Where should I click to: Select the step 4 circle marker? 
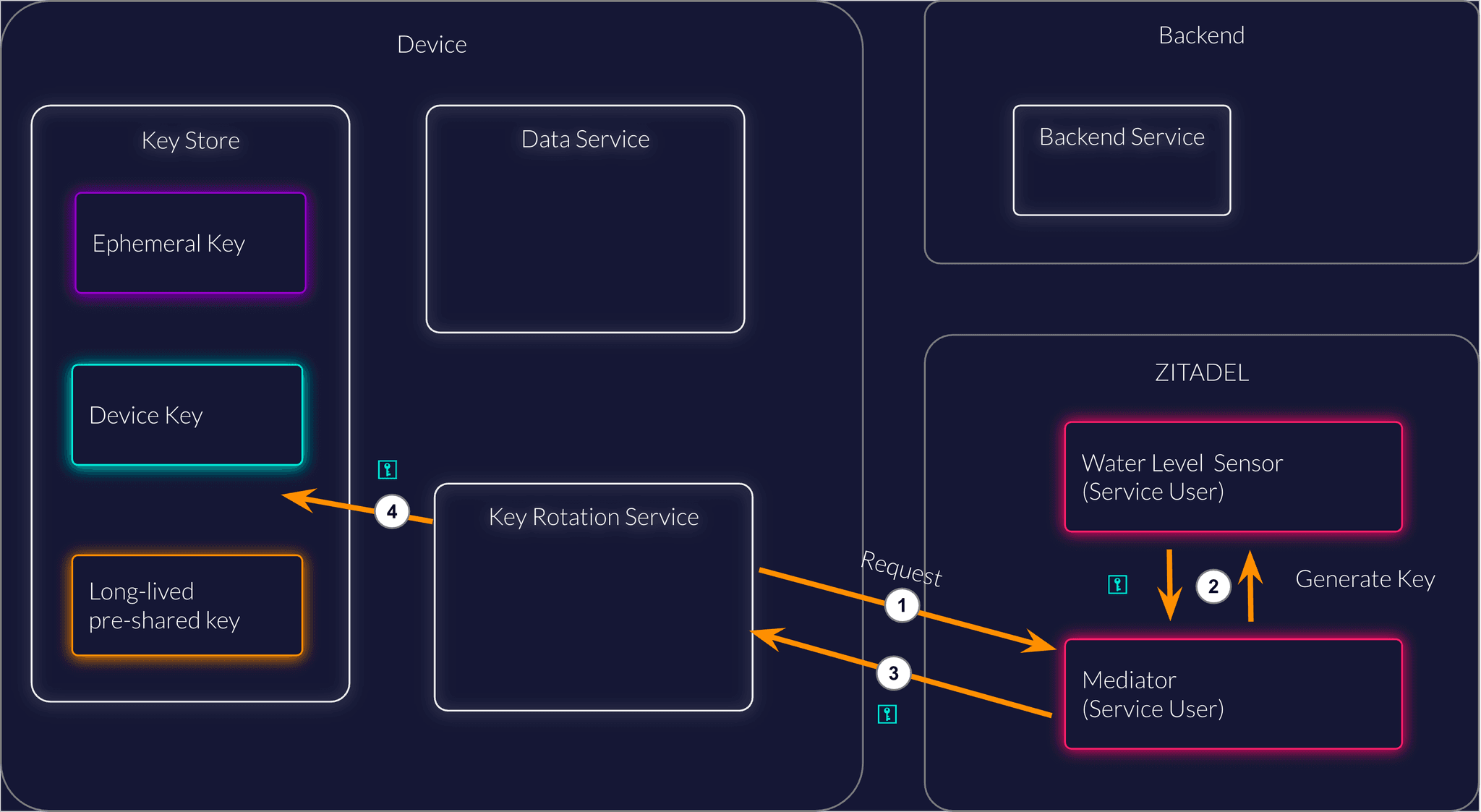coord(392,512)
